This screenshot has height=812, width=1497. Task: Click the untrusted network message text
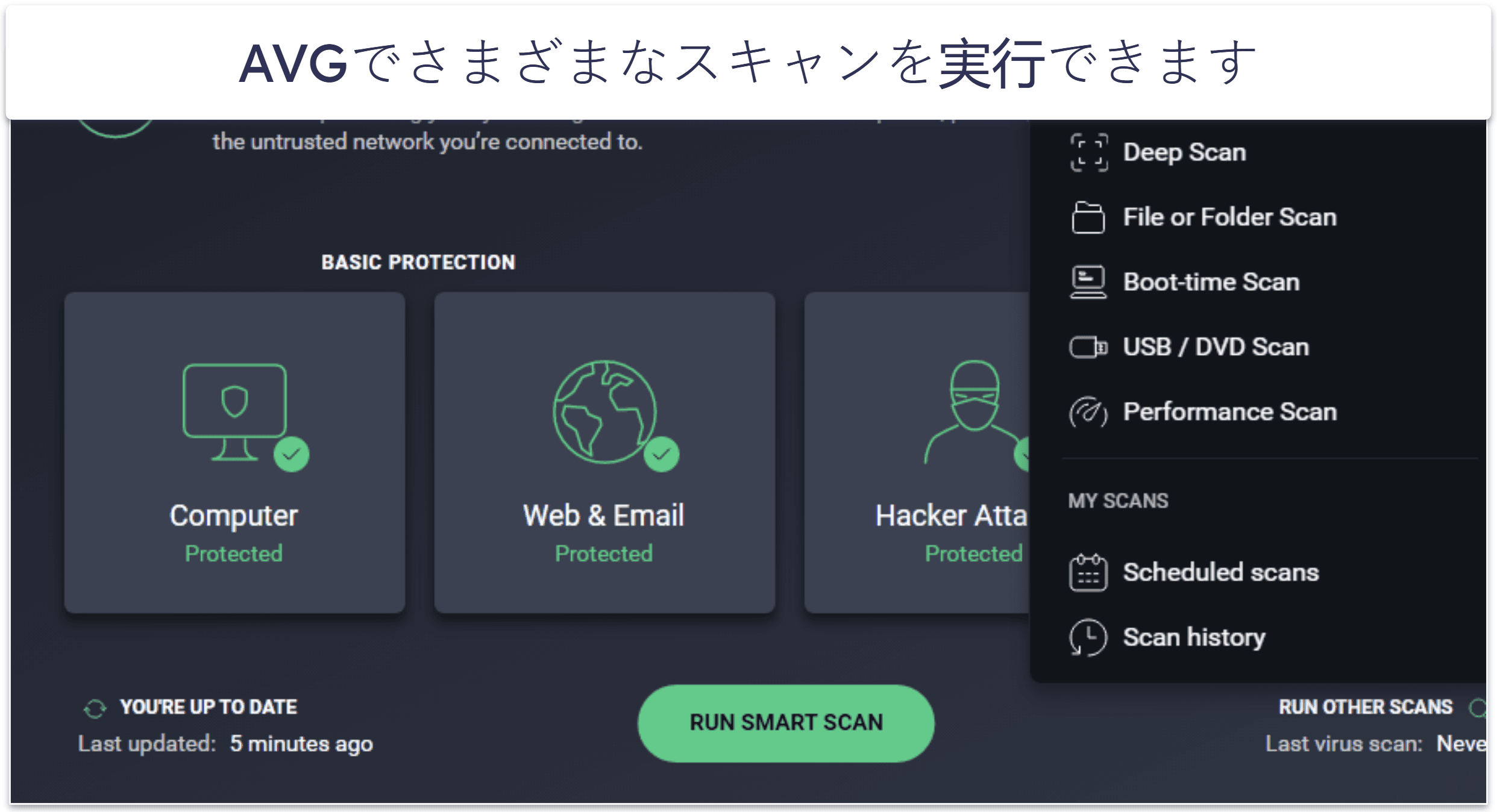428,142
